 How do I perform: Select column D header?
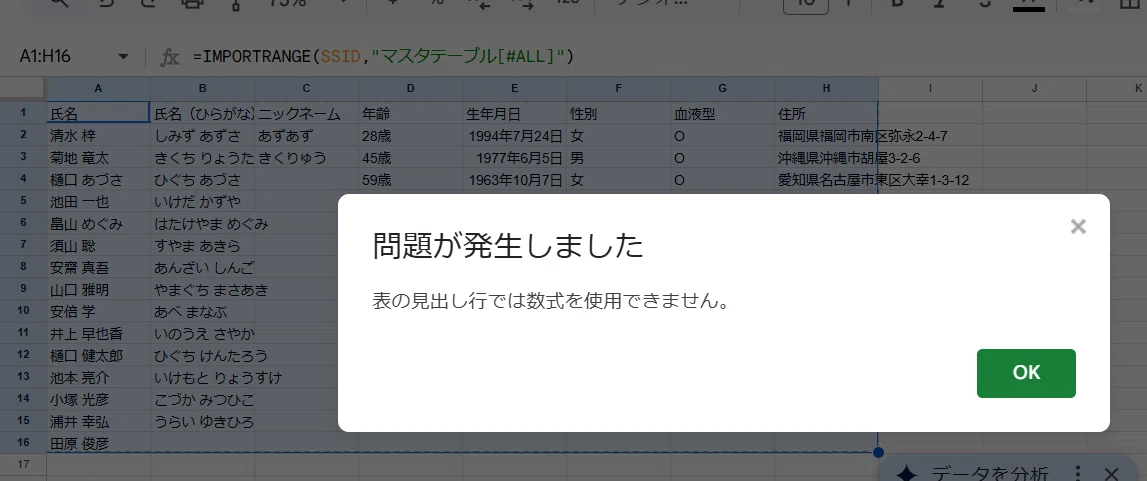click(x=410, y=88)
